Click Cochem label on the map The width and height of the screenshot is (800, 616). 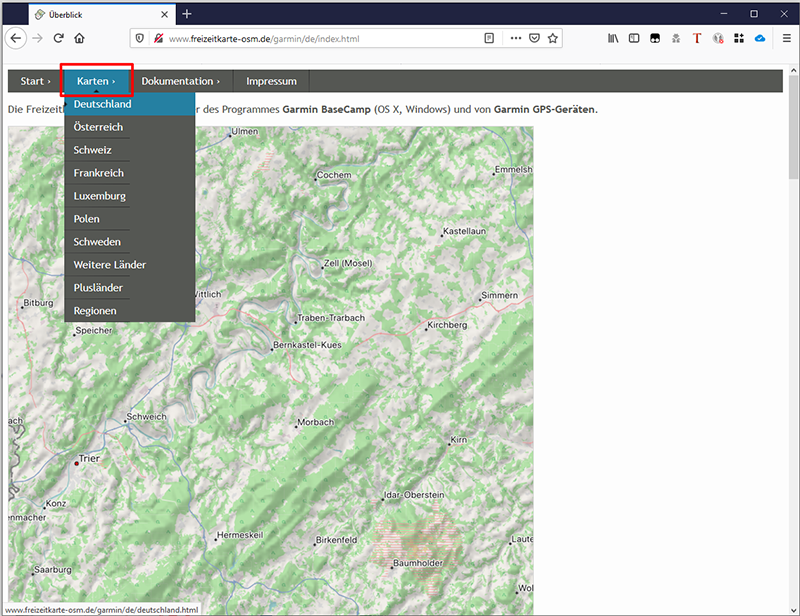pos(334,175)
